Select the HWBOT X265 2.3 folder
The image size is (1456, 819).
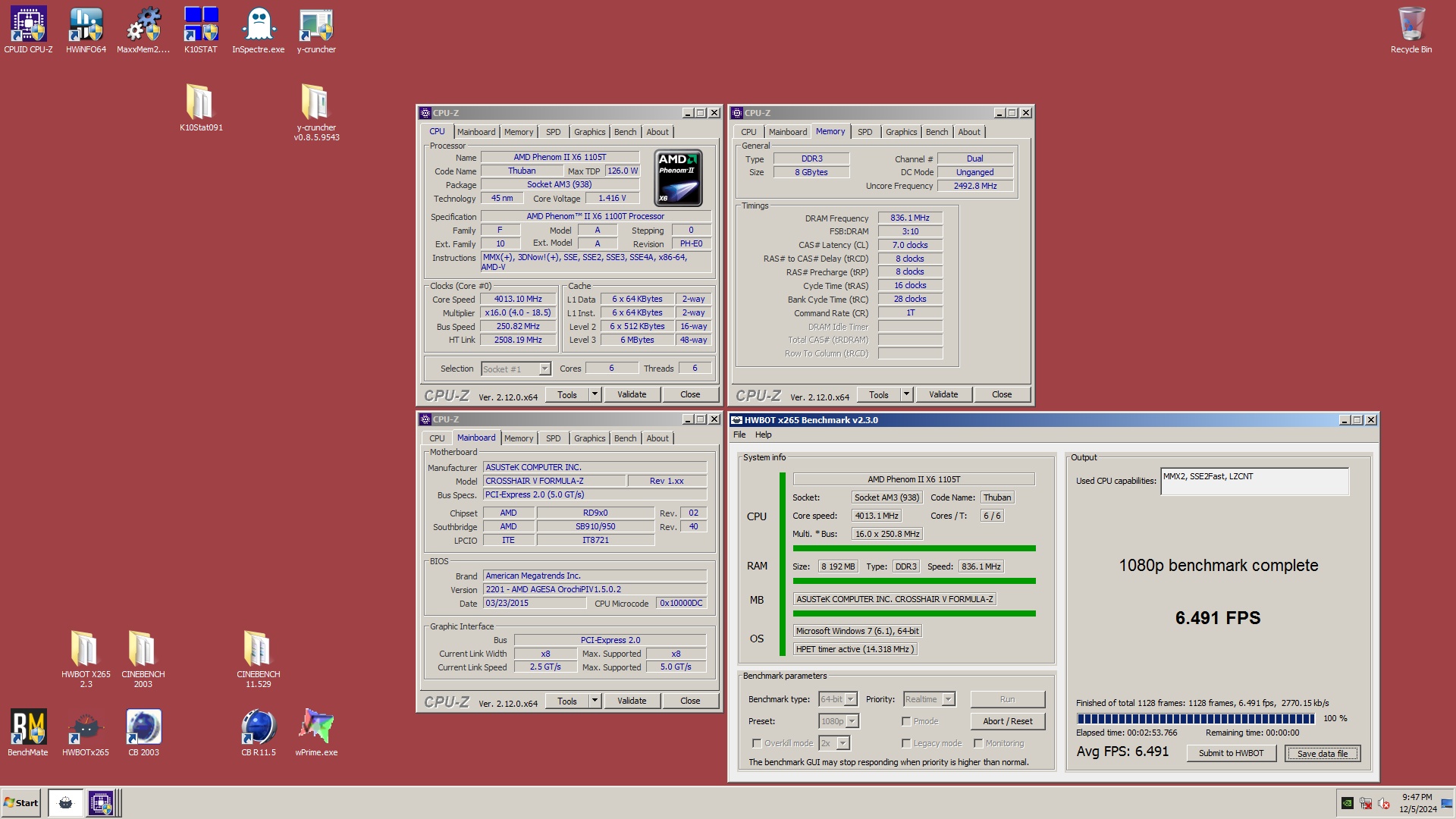pyautogui.click(x=86, y=658)
